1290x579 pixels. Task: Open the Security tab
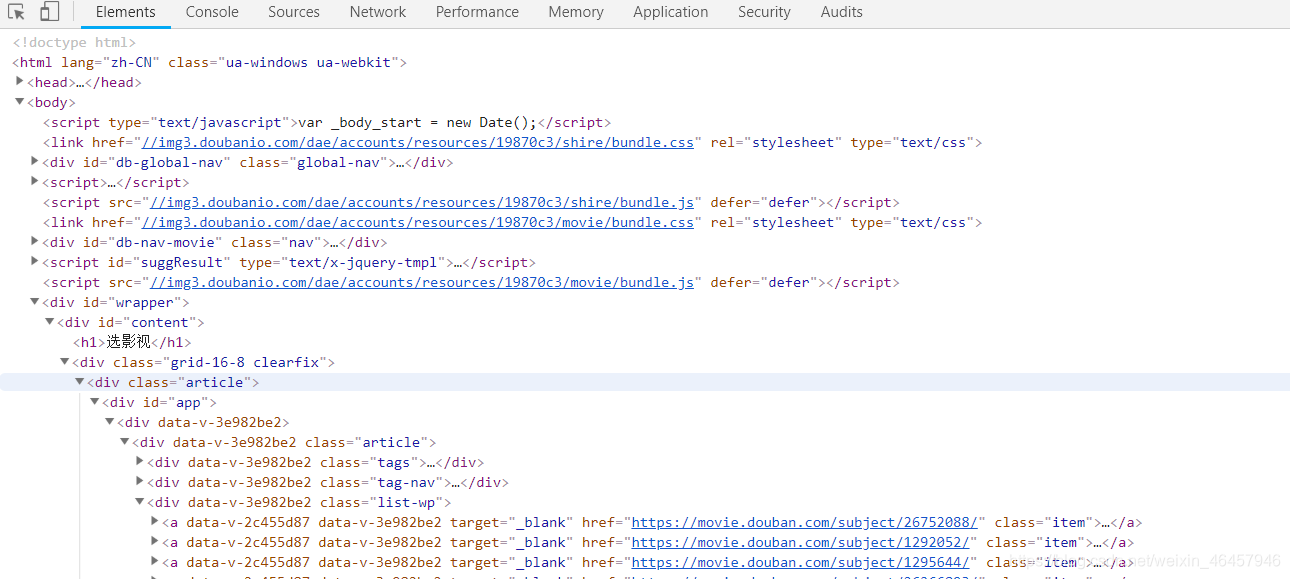764,12
